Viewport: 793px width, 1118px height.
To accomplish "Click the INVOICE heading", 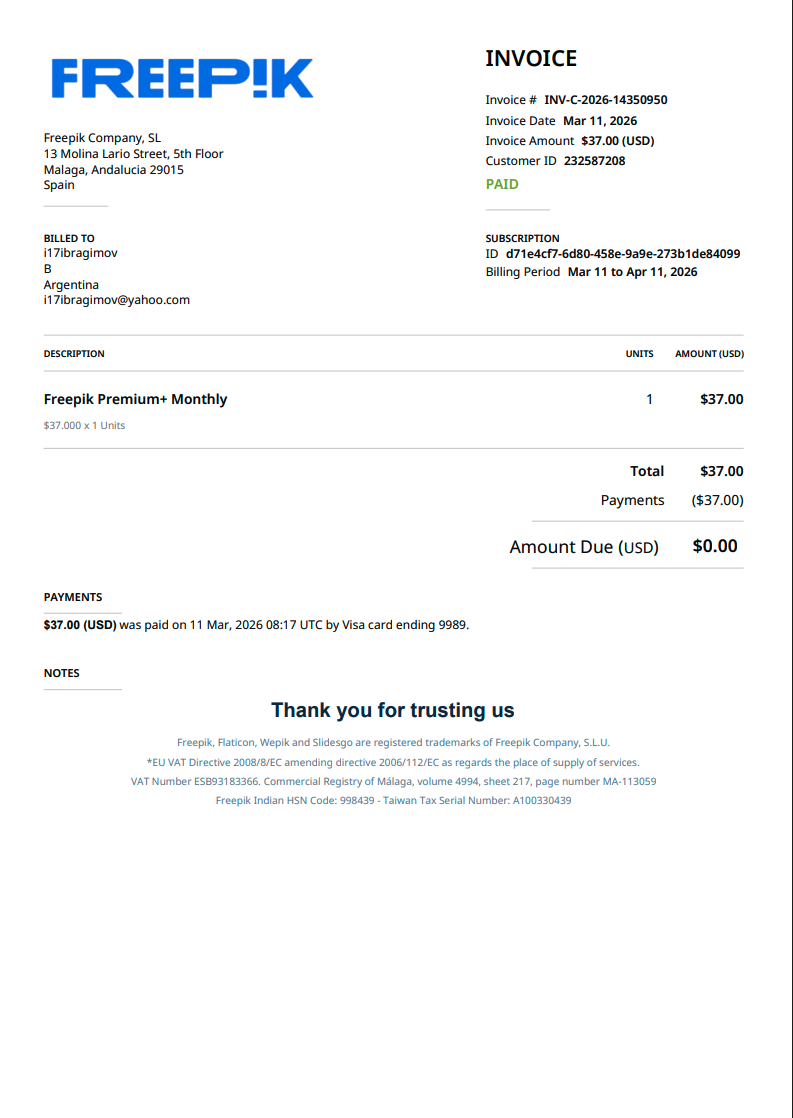I will click(531, 58).
